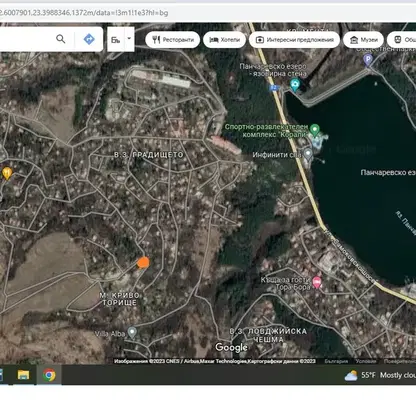Open the weather widget showing 55°F

click(x=380, y=375)
